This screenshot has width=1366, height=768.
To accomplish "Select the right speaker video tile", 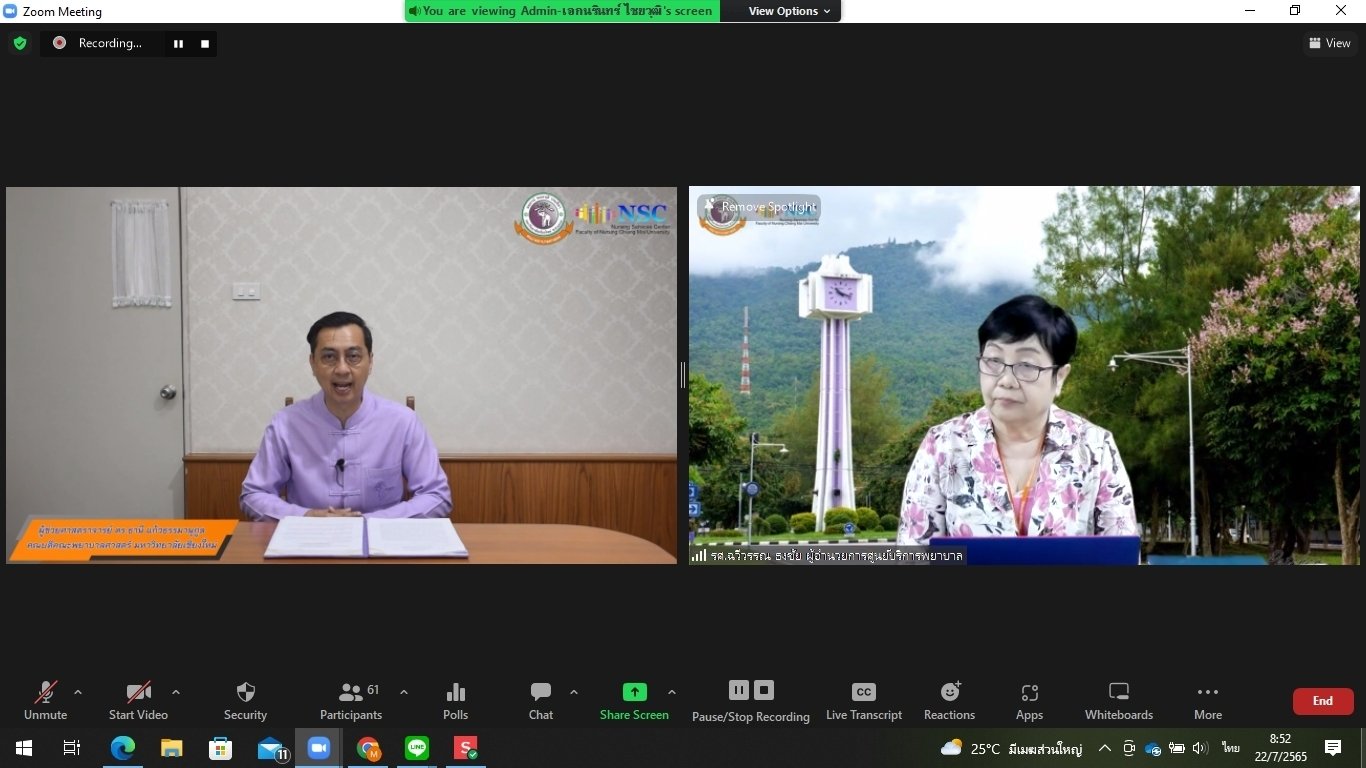I will point(1024,375).
